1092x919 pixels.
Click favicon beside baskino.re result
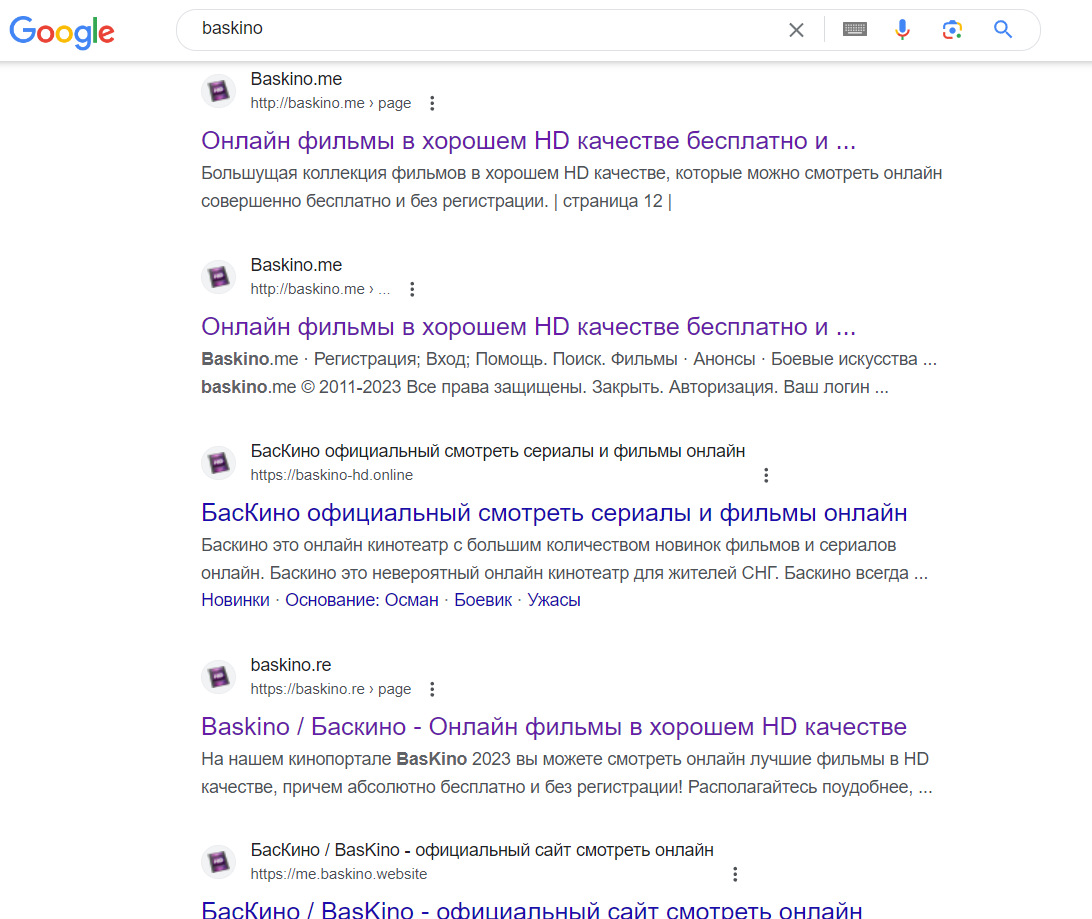click(x=219, y=677)
